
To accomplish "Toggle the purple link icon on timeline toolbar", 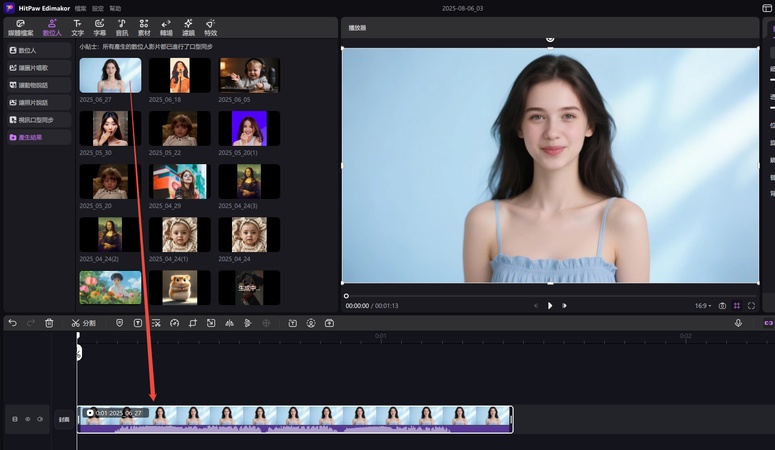I will coord(768,323).
